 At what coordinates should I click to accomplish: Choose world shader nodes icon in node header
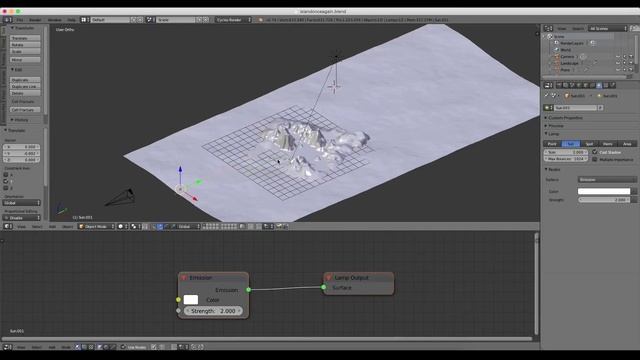click(106, 347)
